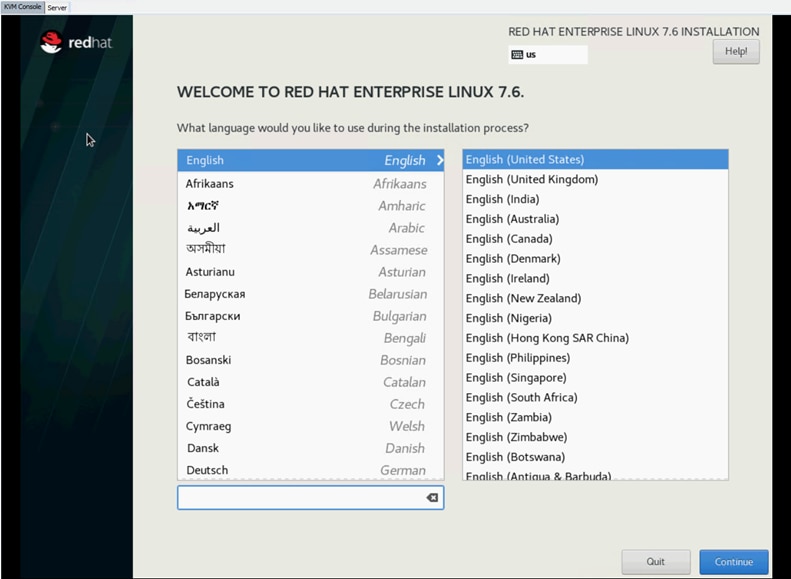Choose English (New Zealand) locale

click(595, 298)
